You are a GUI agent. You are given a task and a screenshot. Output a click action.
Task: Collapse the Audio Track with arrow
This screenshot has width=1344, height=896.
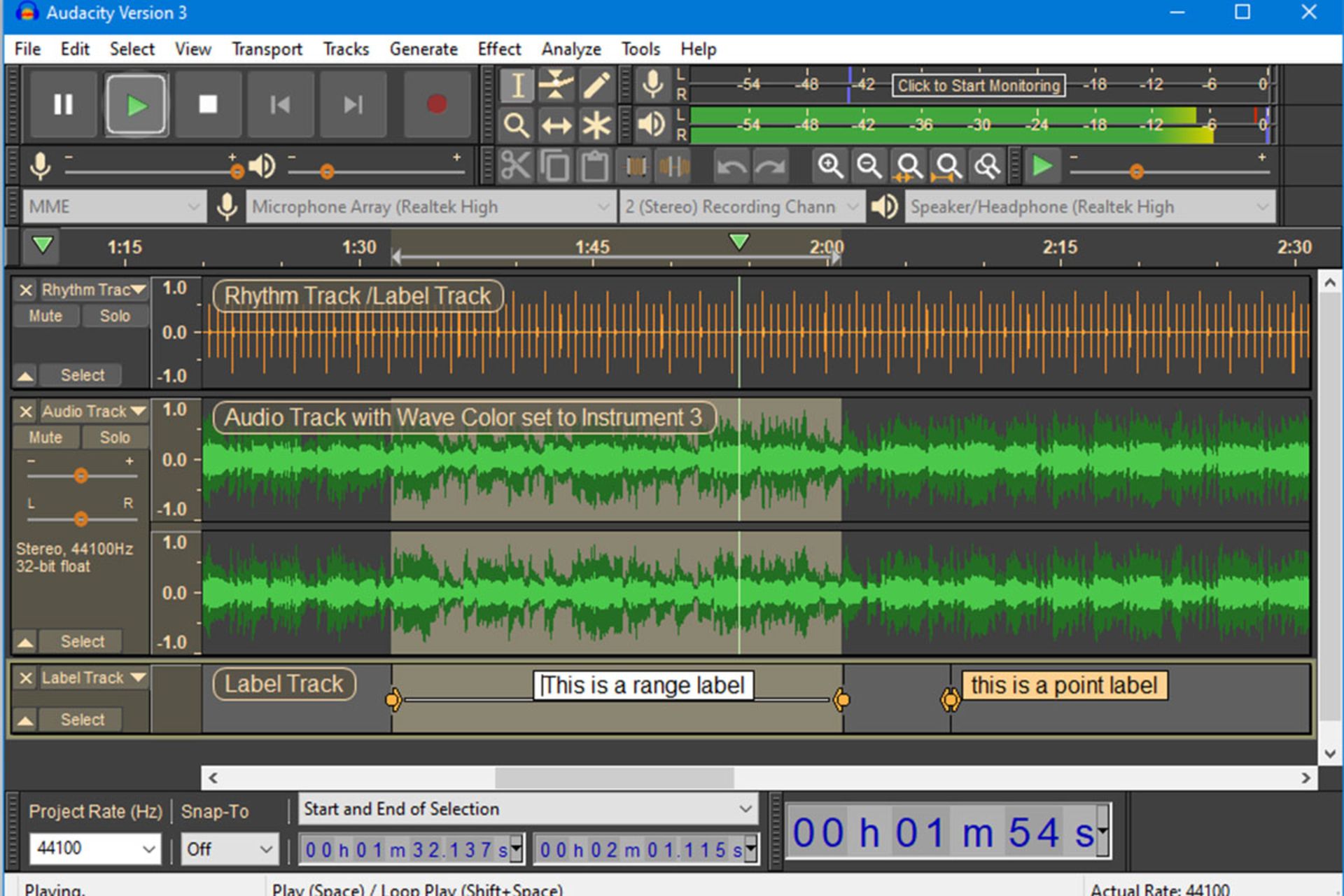click(x=25, y=641)
